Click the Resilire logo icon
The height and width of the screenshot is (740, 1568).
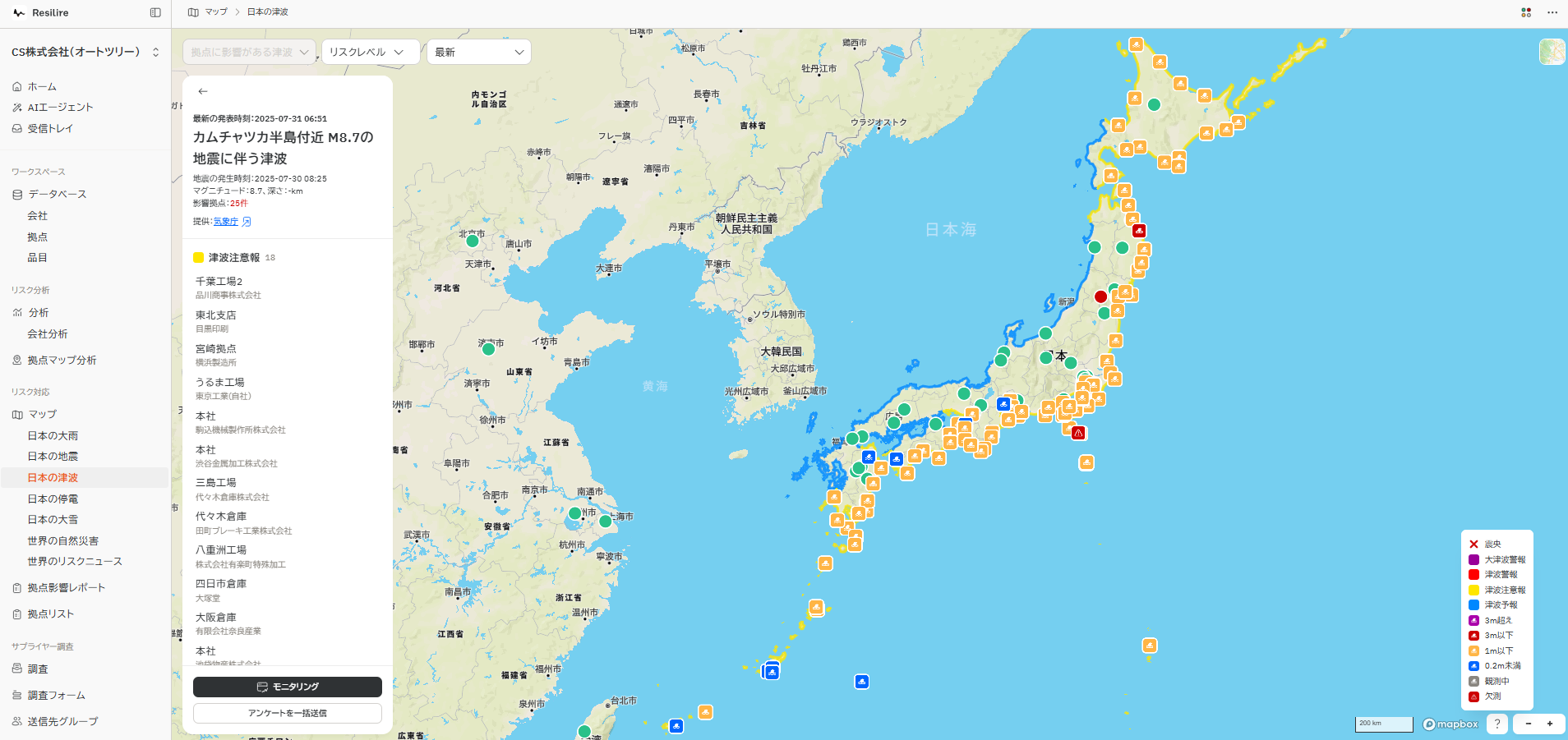coord(19,13)
